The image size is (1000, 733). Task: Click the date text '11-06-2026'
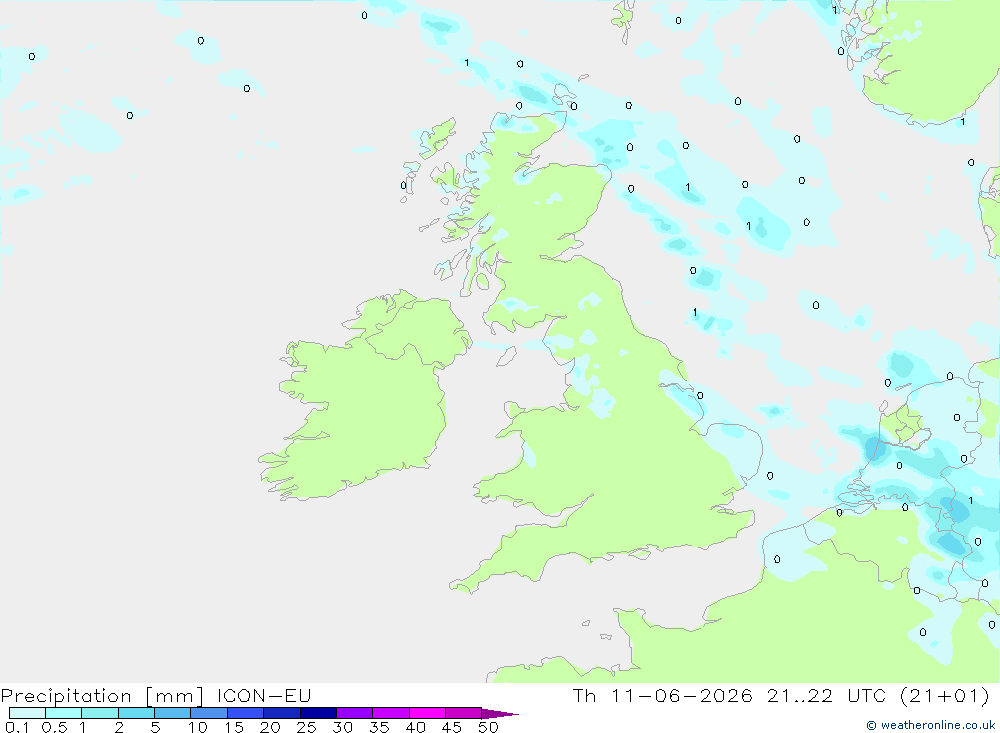[682, 695]
